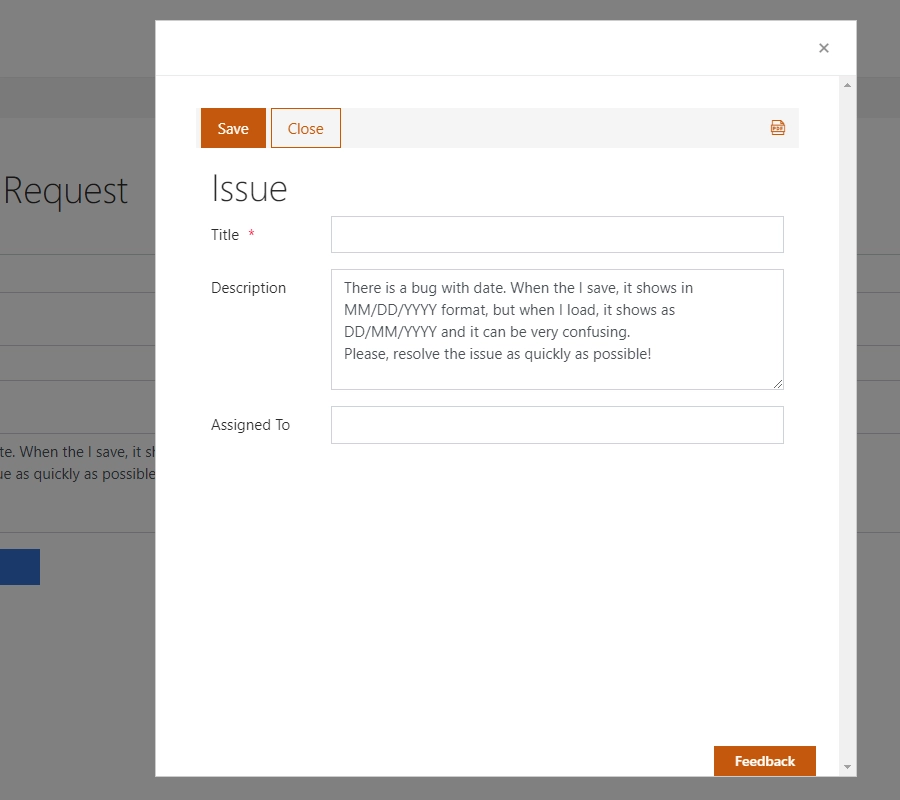Click the Assigned To label
The width and height of the screenshot is (900, 800).
[250, 425]
